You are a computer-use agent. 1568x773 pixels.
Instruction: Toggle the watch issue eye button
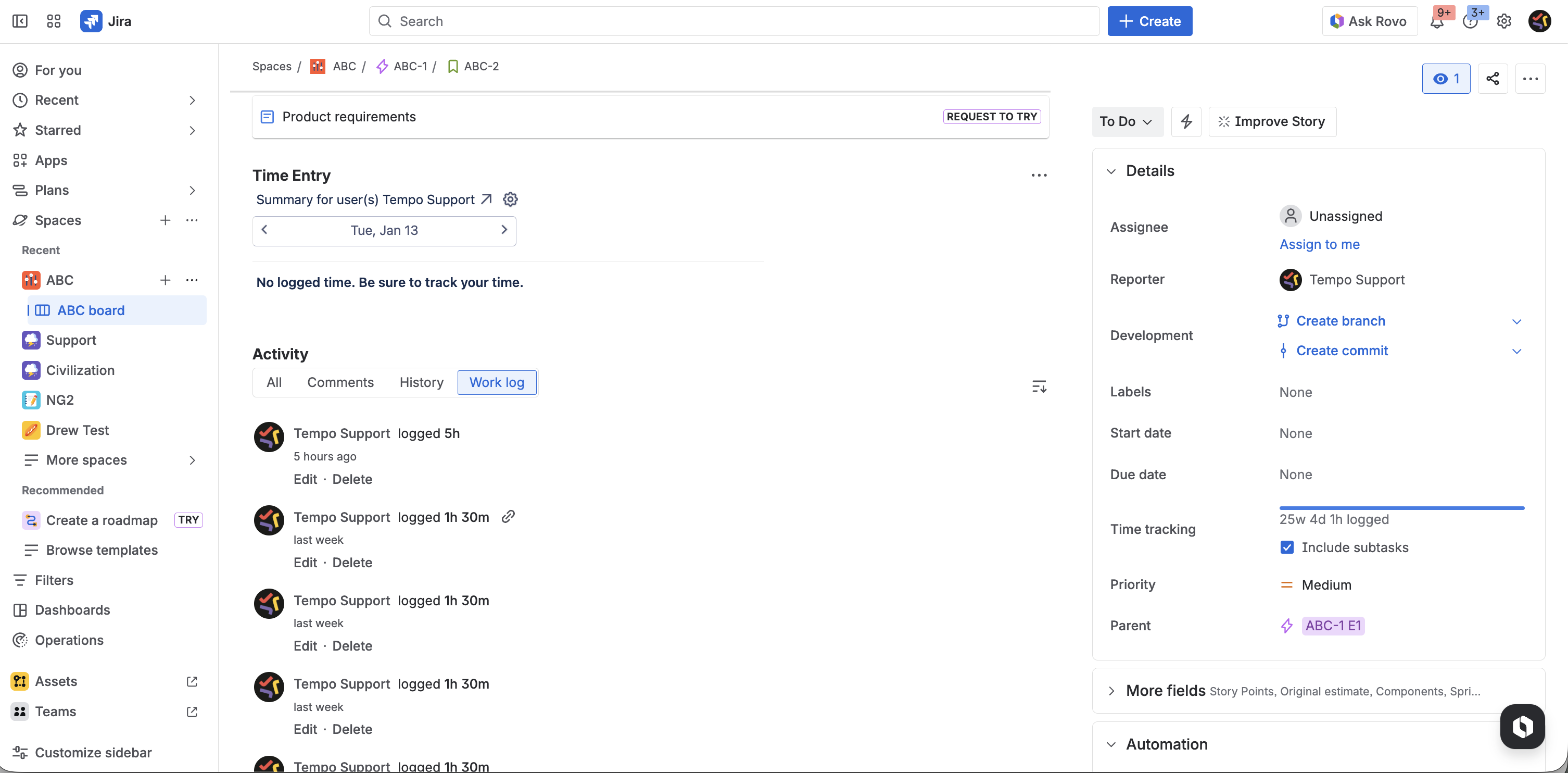[1446, 79]
